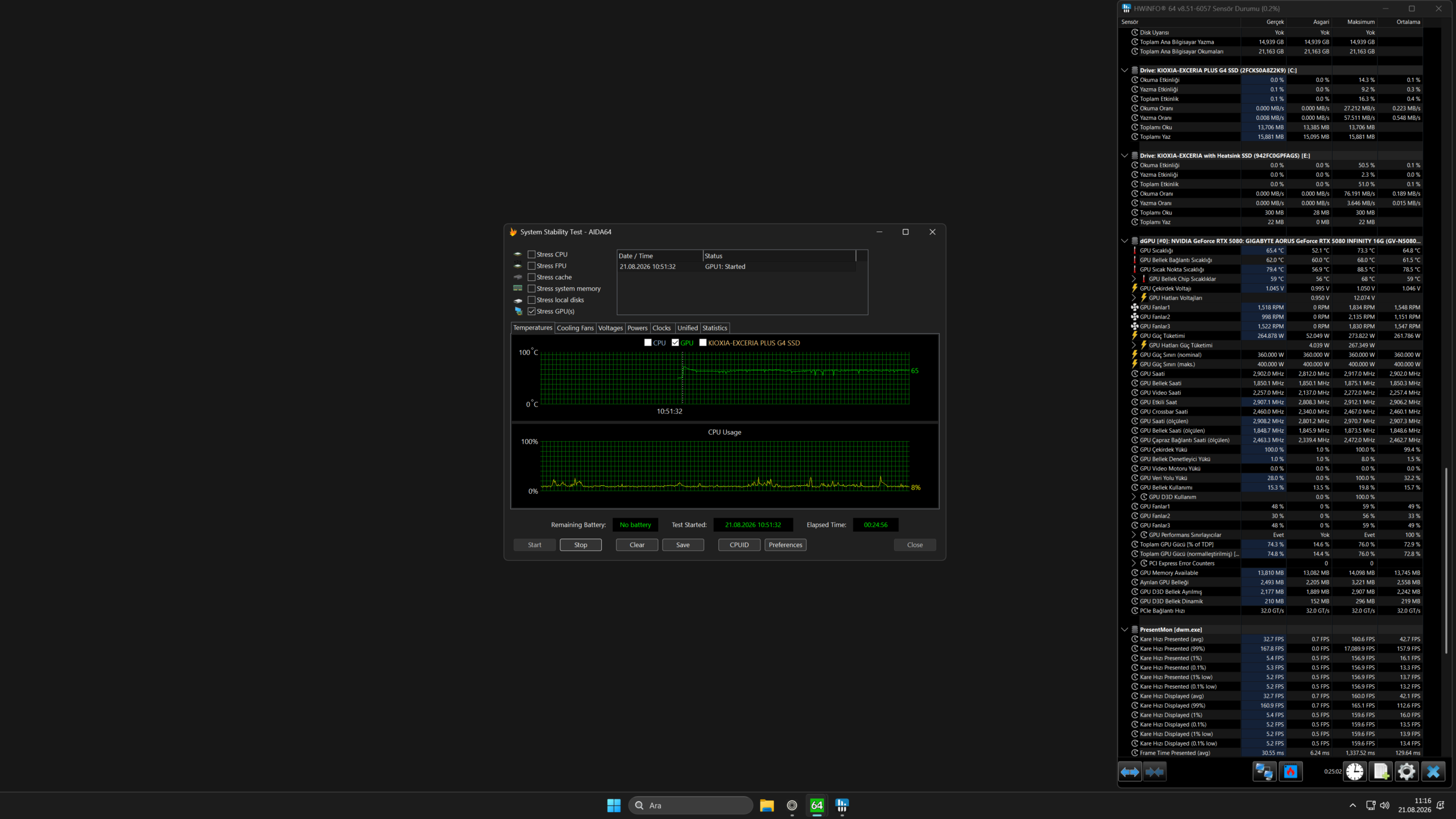
Task: Click HWiNFO expand columns arrows icon
Action: coord(1130,772)
